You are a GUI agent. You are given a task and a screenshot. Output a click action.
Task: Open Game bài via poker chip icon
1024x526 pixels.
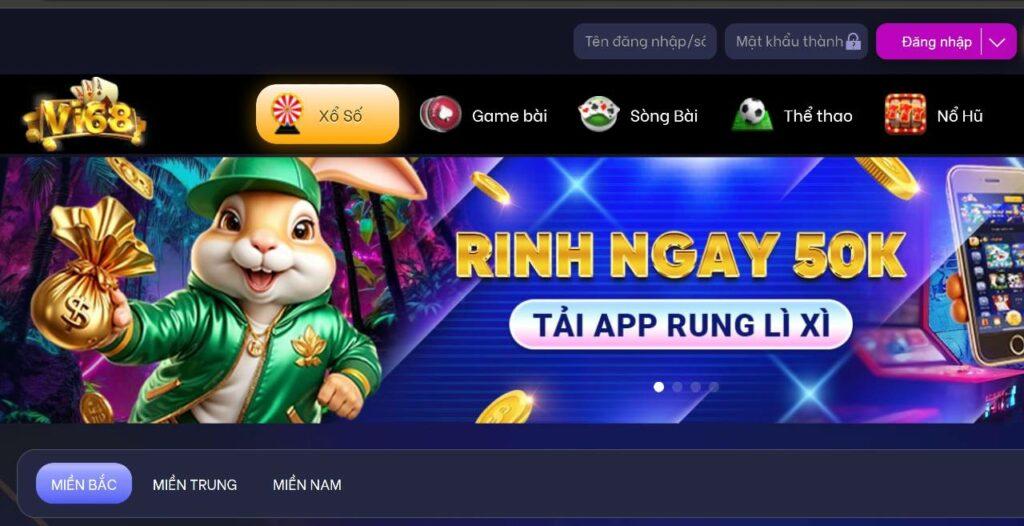click(441, 114)
